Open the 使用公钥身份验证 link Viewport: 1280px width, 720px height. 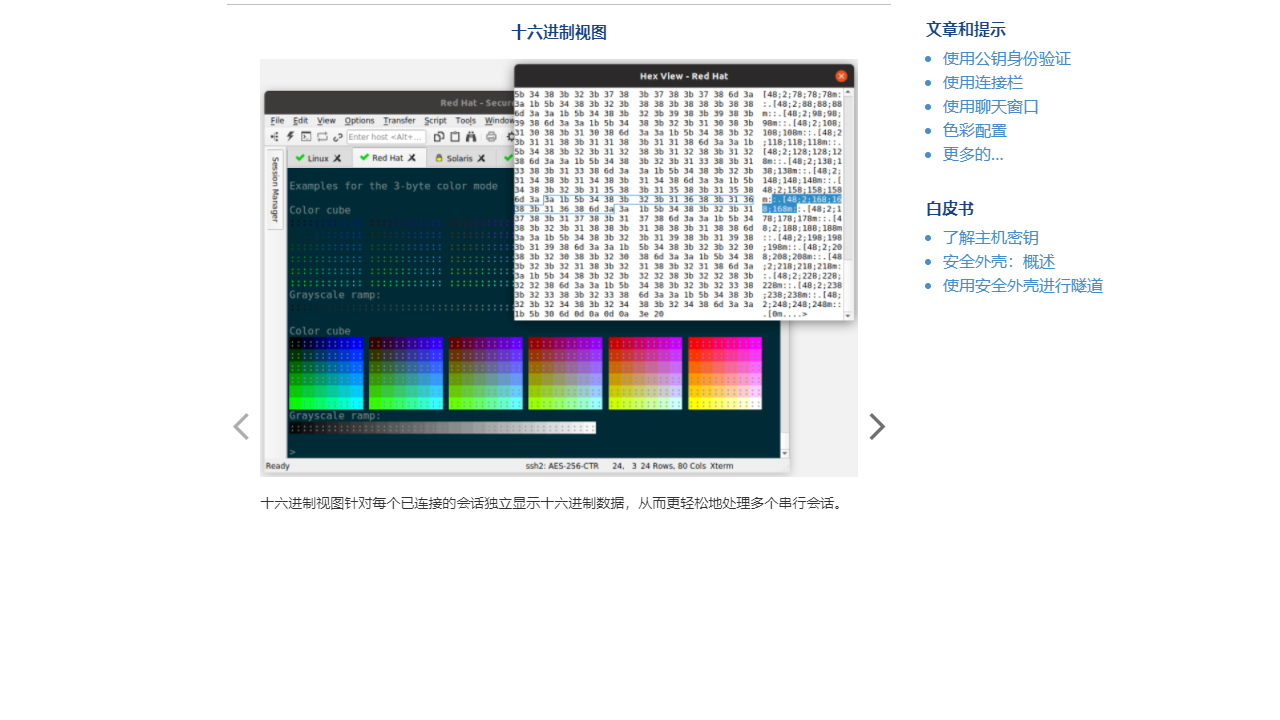(x=1006, y=58)
